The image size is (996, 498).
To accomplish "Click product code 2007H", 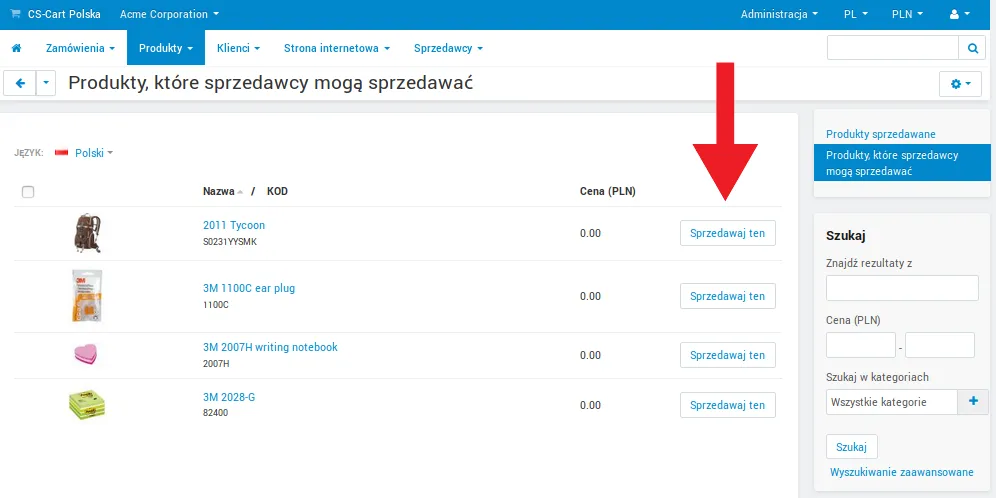I will pyautogui.click(x=217, y=364).
